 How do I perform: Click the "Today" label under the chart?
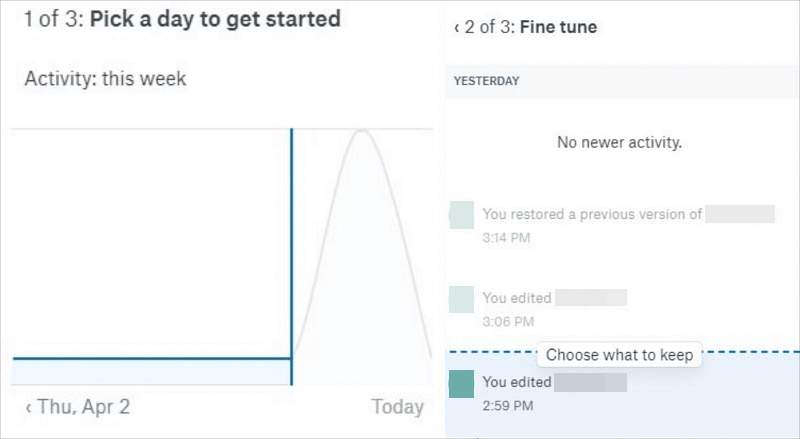click(x=397, y=407)
